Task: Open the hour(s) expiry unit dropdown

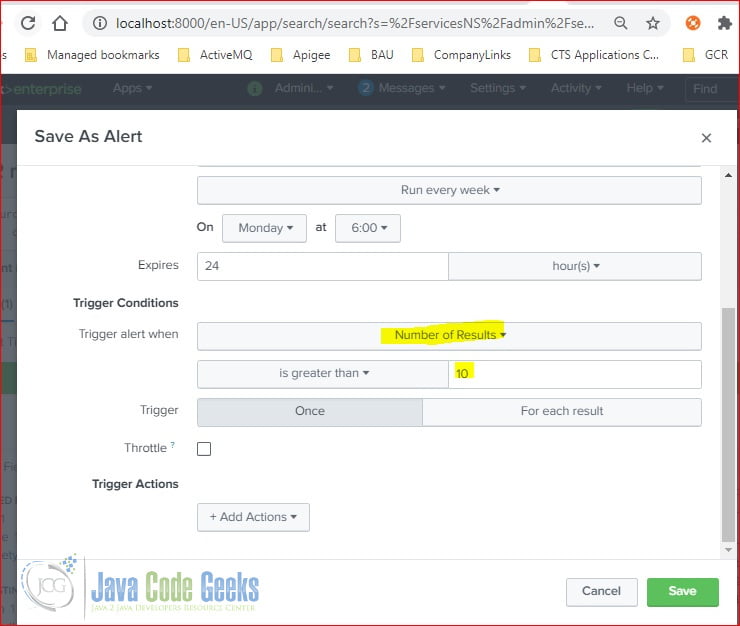Action: click(x=575, y=266)
